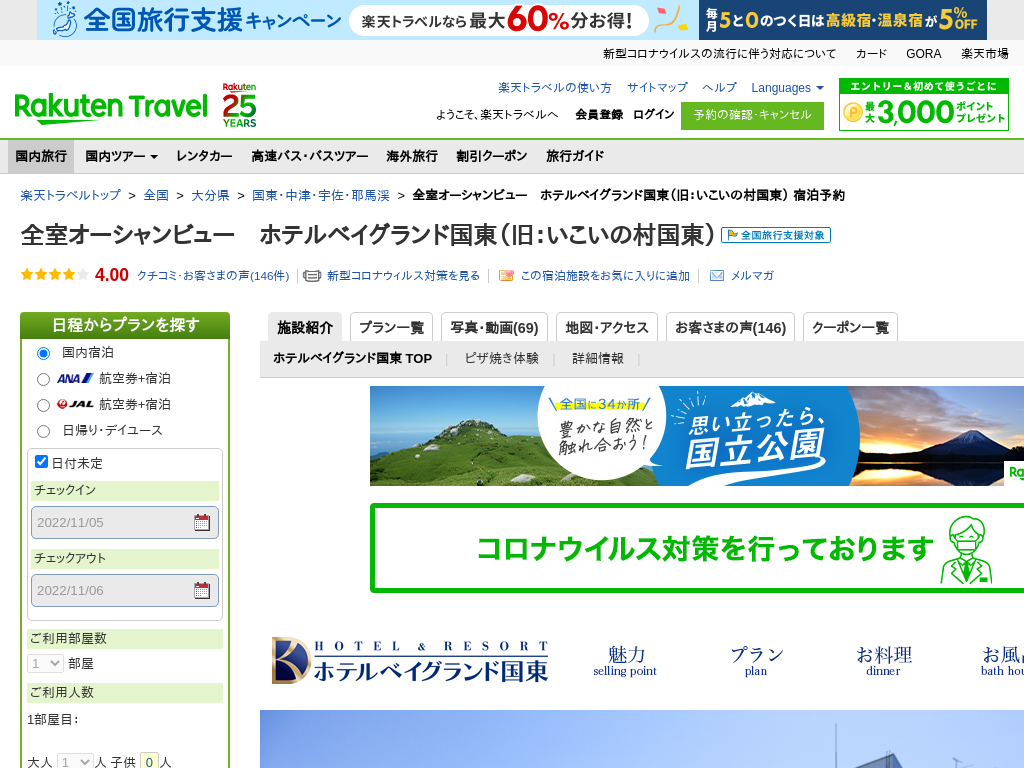Open the Languages dropdown

(787, 88)
